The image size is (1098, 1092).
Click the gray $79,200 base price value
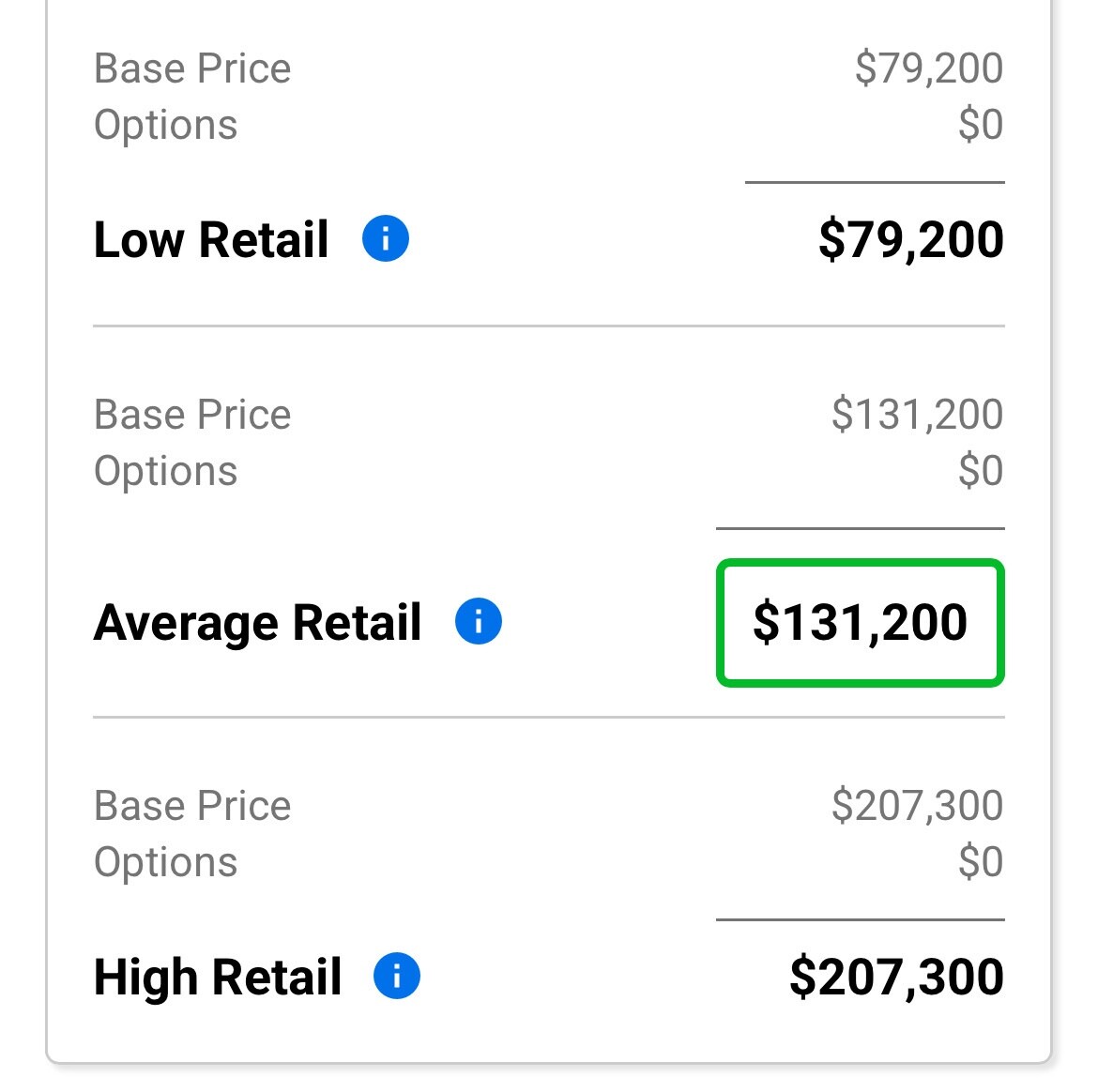pyautogui.click(x=929, y=68)
